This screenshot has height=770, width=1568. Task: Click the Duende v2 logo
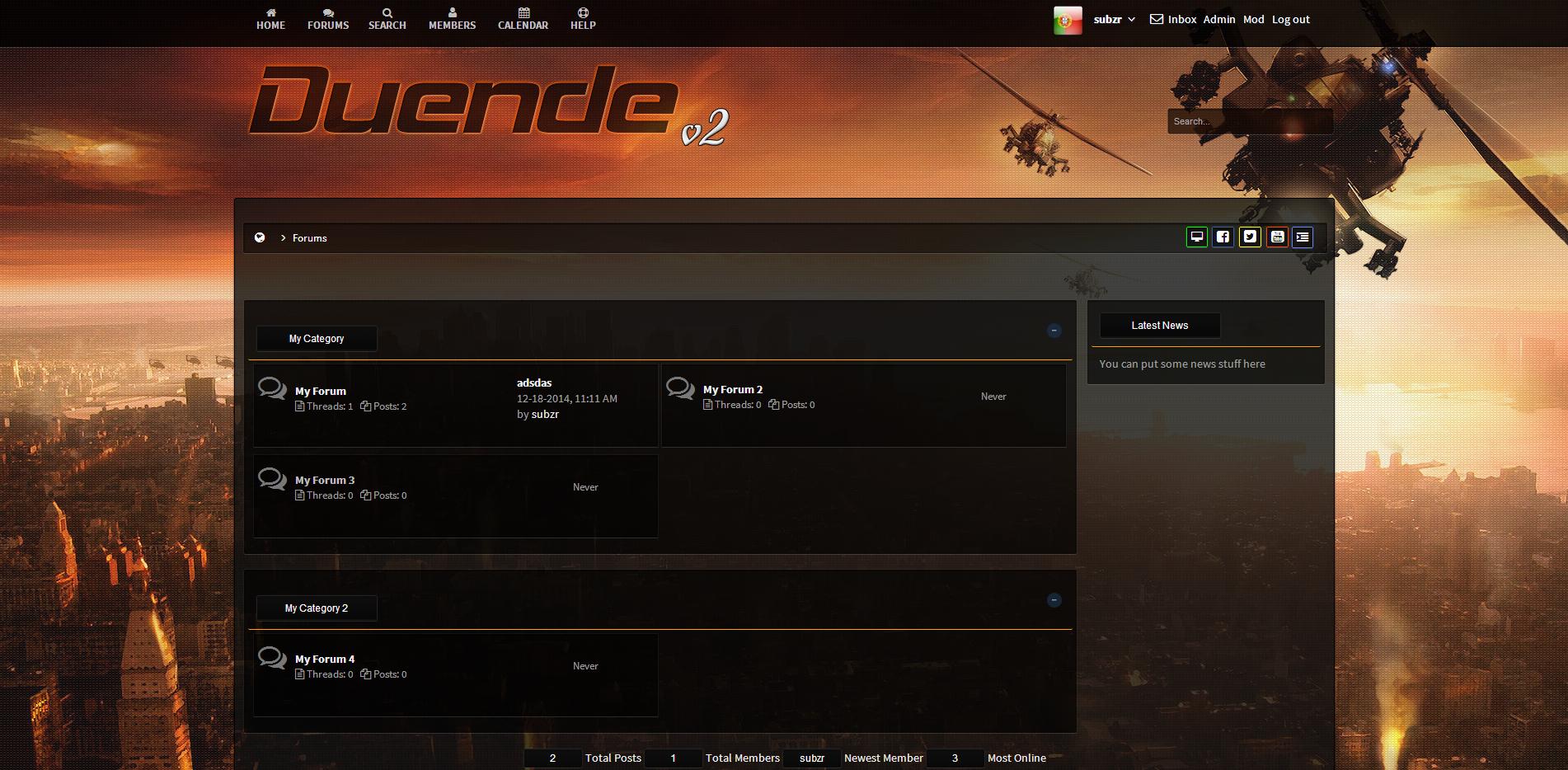point(488,105)
